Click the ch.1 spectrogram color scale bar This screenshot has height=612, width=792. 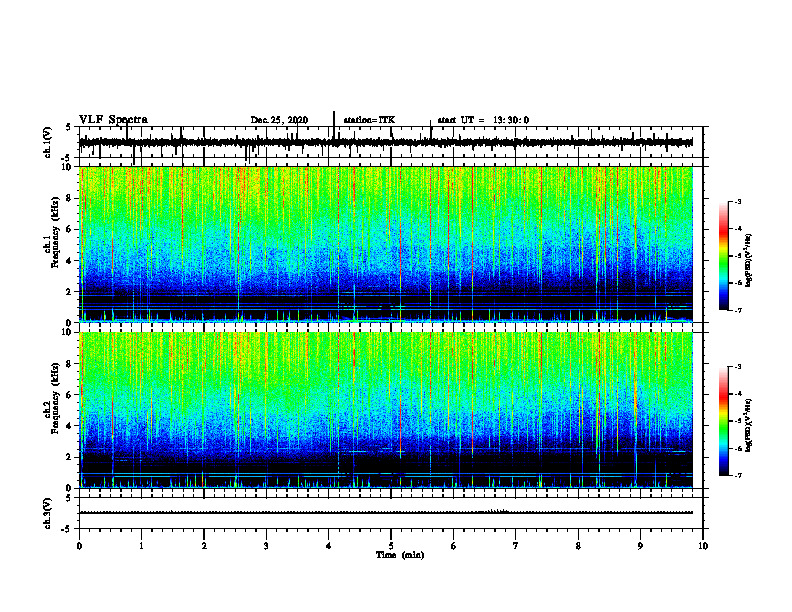coord(724,256)
